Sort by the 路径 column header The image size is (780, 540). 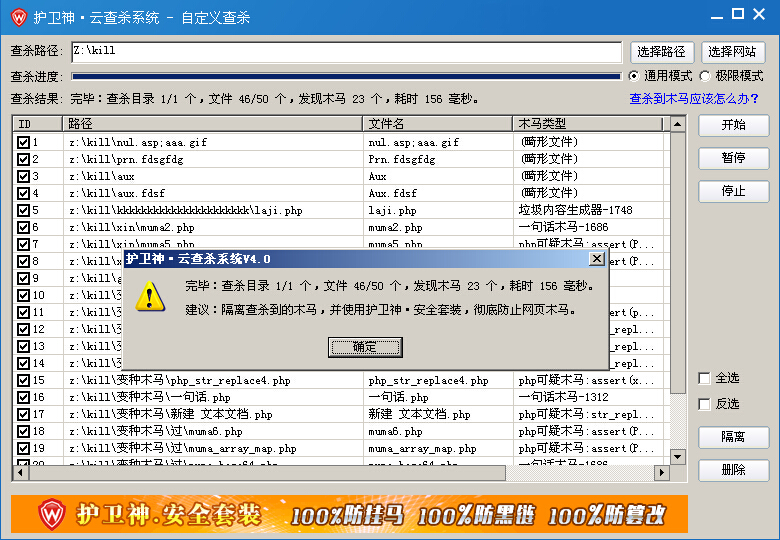point(212,124)
